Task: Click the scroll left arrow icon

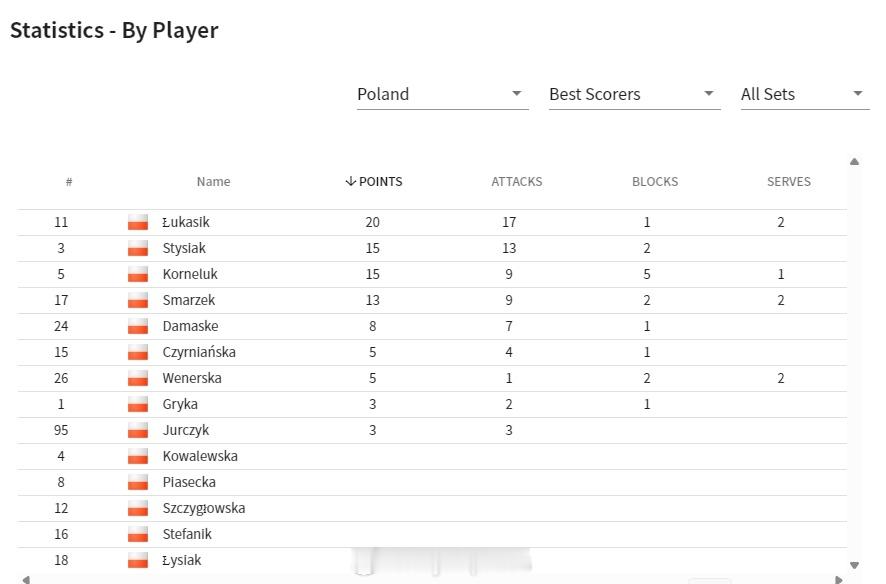Action: 26,579
